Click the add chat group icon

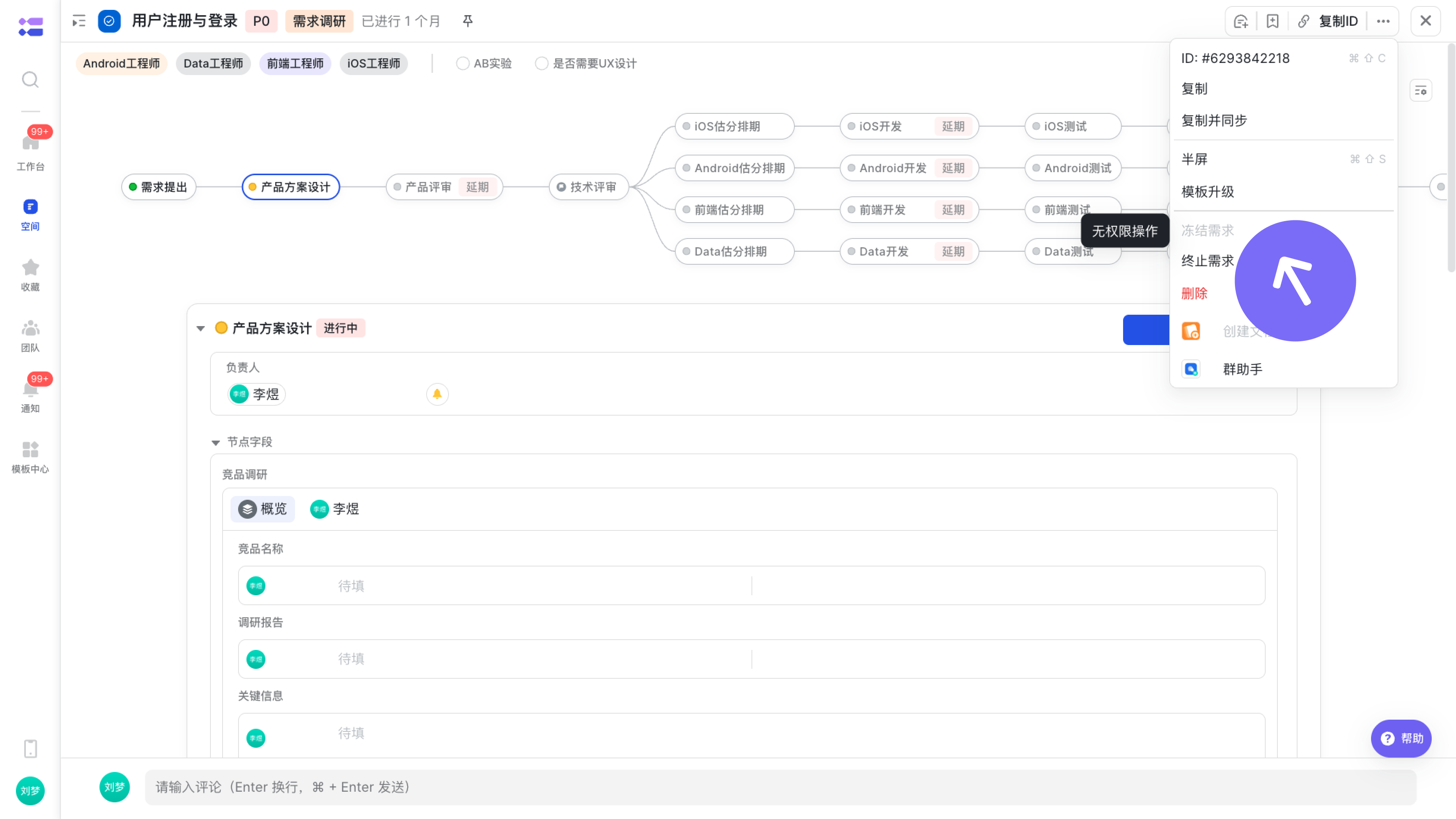coord(1241,22)
